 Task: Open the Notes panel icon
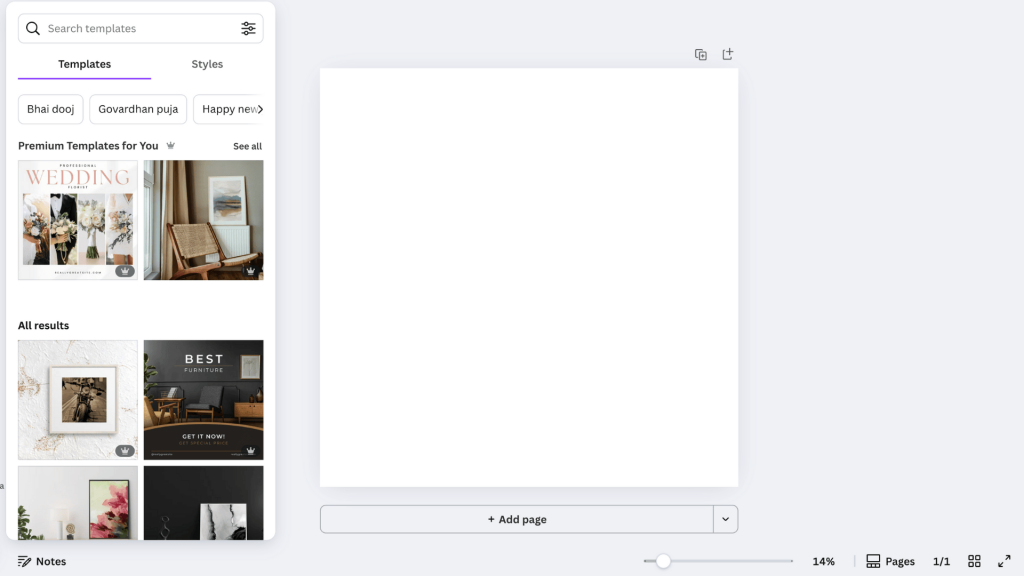[x=25, y=561]
